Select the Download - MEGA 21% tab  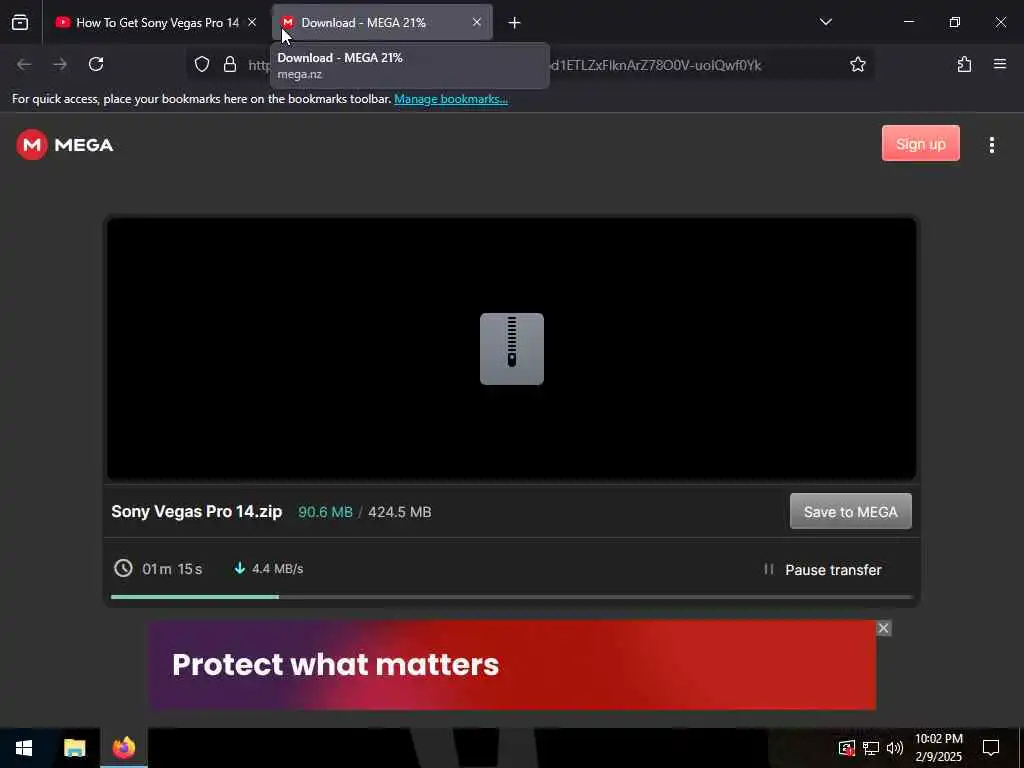[381, 23]
